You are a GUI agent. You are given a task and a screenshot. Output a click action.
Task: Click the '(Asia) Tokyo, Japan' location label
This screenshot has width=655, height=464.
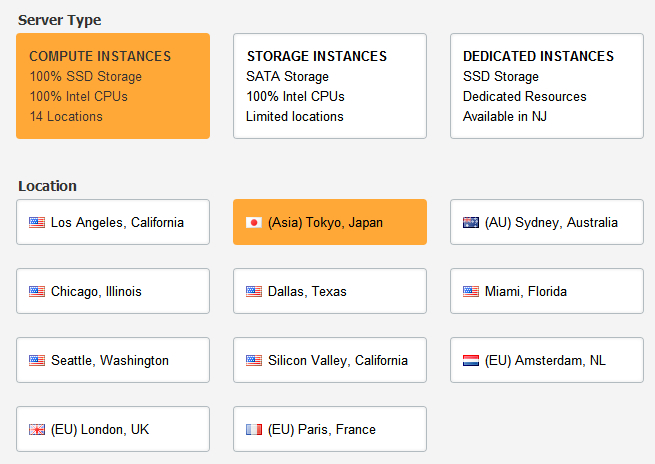point(325,223)
